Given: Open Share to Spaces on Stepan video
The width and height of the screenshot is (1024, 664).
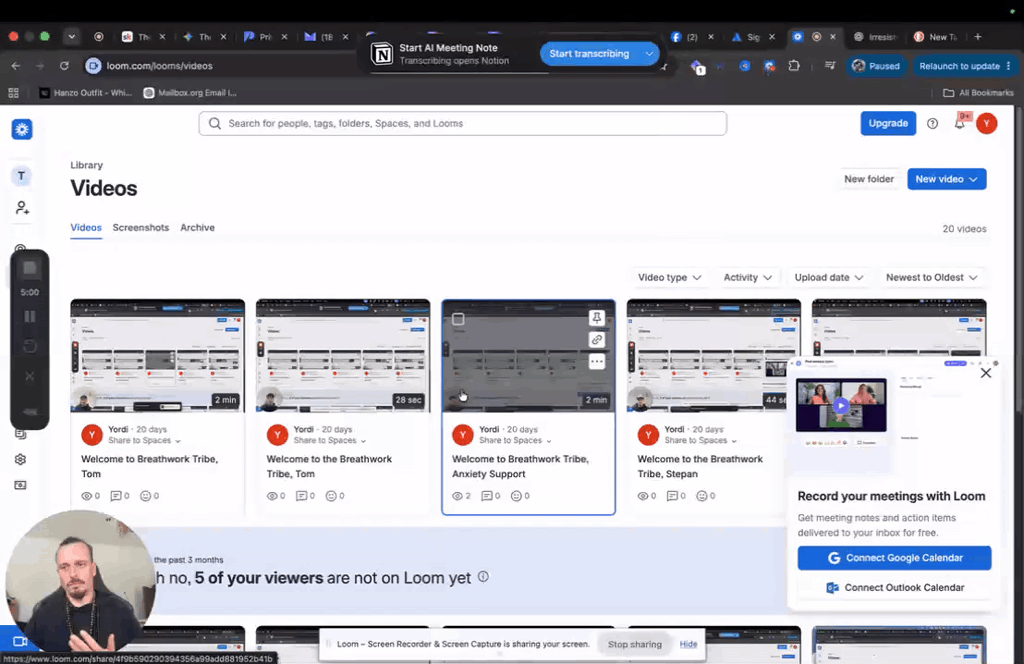Looking at the screenshot, I should click(x=701, y=441).
